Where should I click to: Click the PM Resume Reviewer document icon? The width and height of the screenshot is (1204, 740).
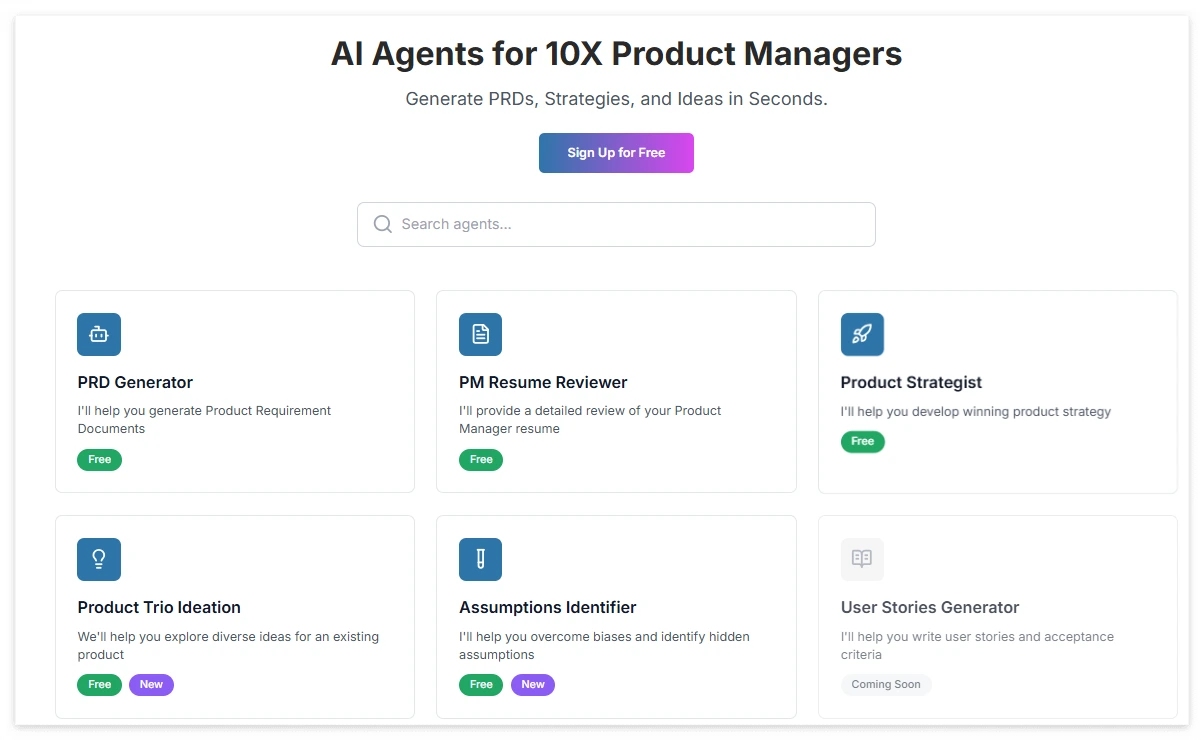[x=480, y=334]
